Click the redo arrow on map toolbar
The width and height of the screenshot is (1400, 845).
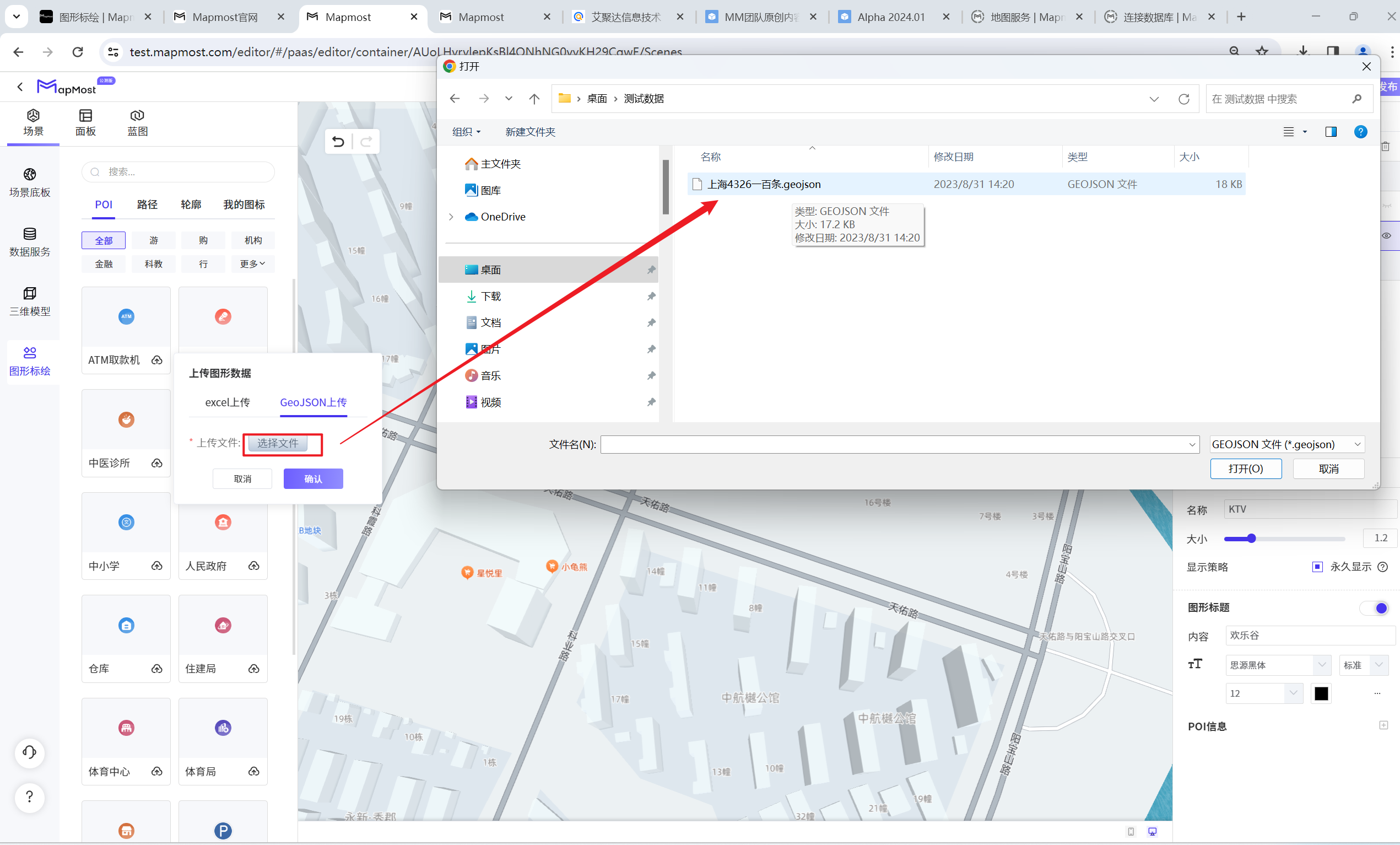366,142
